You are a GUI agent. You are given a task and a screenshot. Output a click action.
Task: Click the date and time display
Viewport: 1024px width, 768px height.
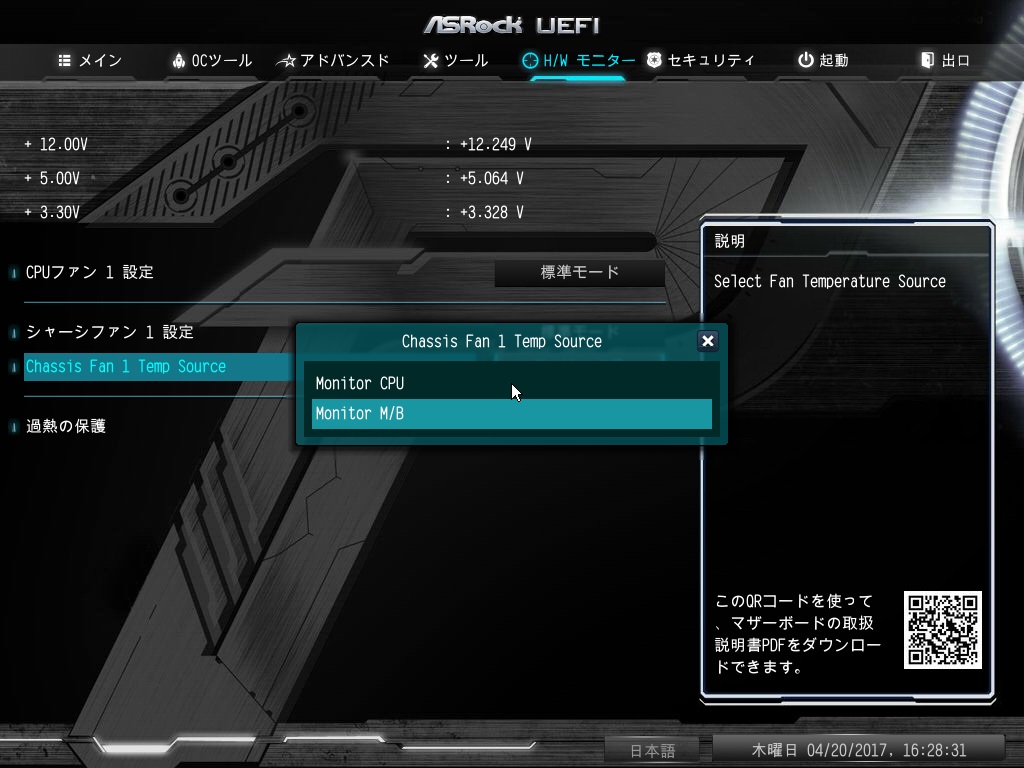pos(858,750)
